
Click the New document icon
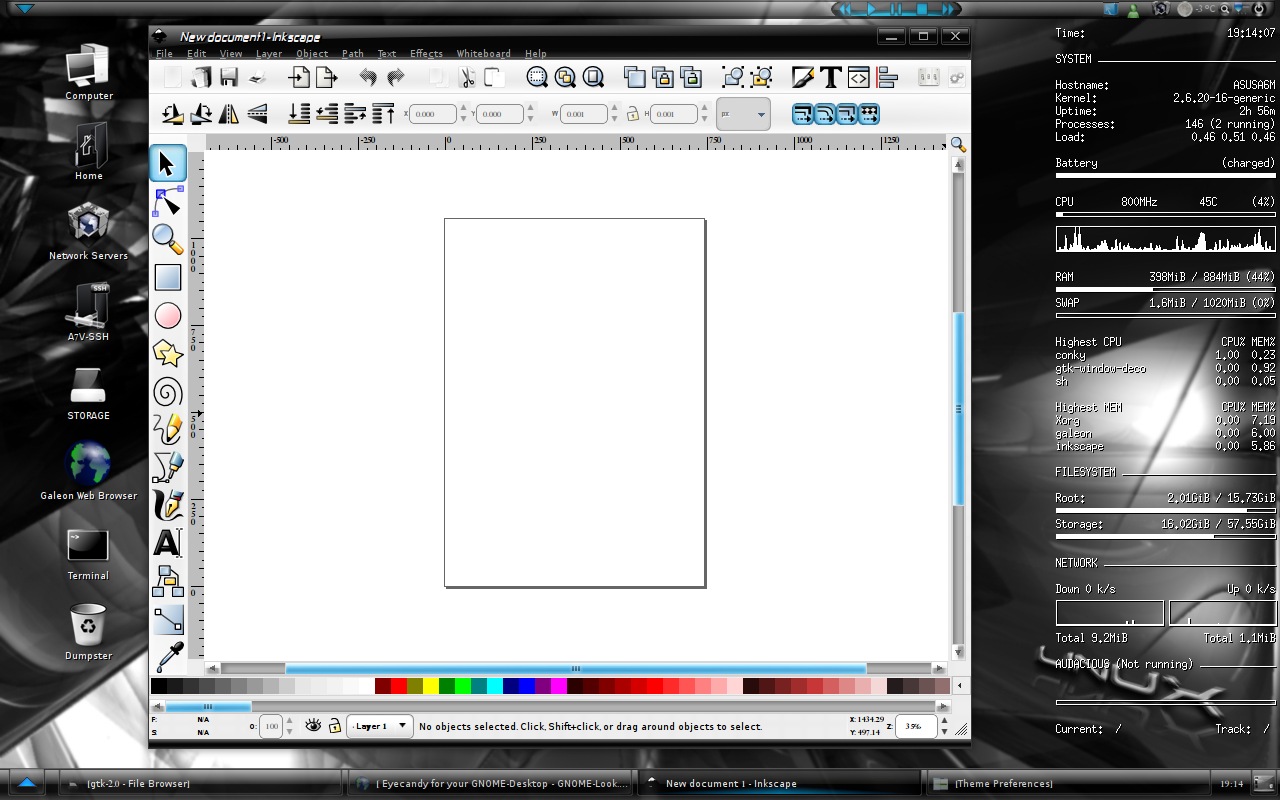(x=173, y=77)
